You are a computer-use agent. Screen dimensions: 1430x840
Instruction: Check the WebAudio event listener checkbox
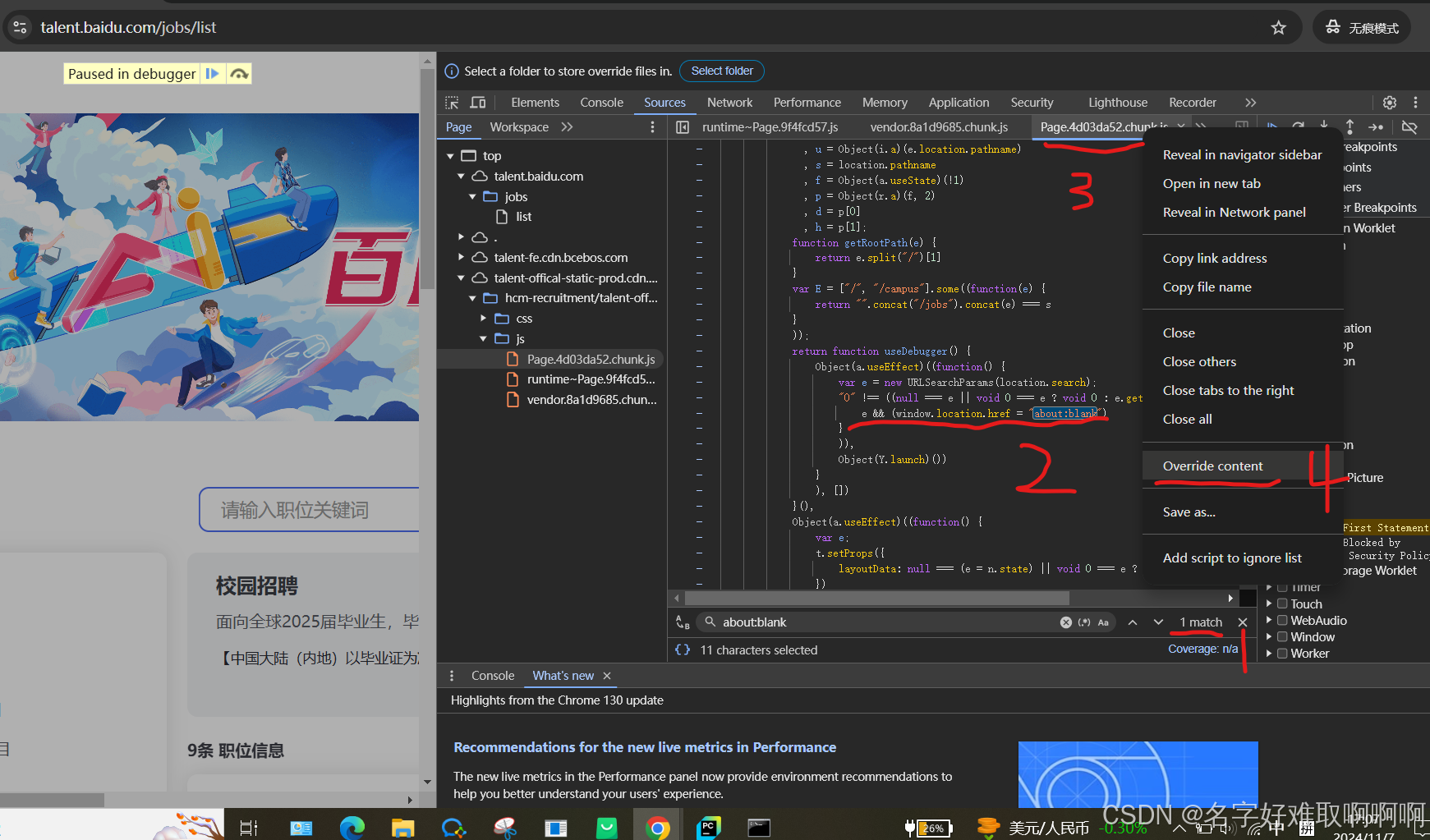coord(1282,621)
